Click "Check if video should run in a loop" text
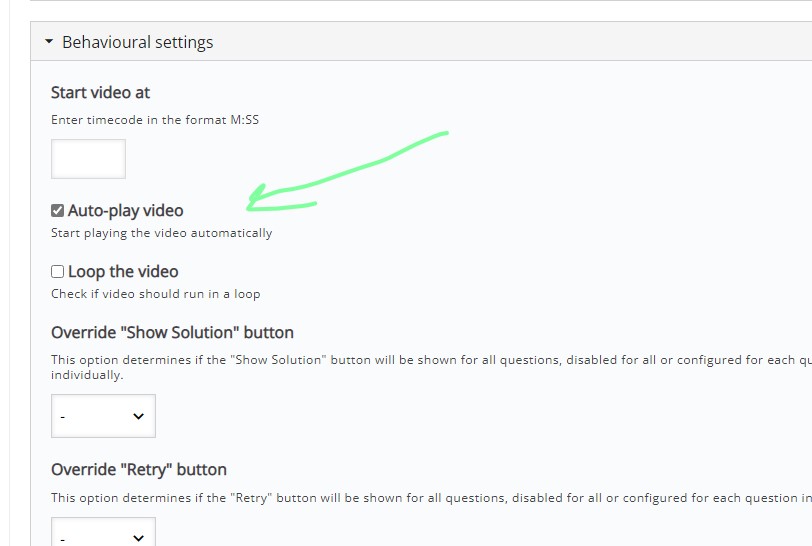This screenshot has height=546, width=812. coord(155,294)
